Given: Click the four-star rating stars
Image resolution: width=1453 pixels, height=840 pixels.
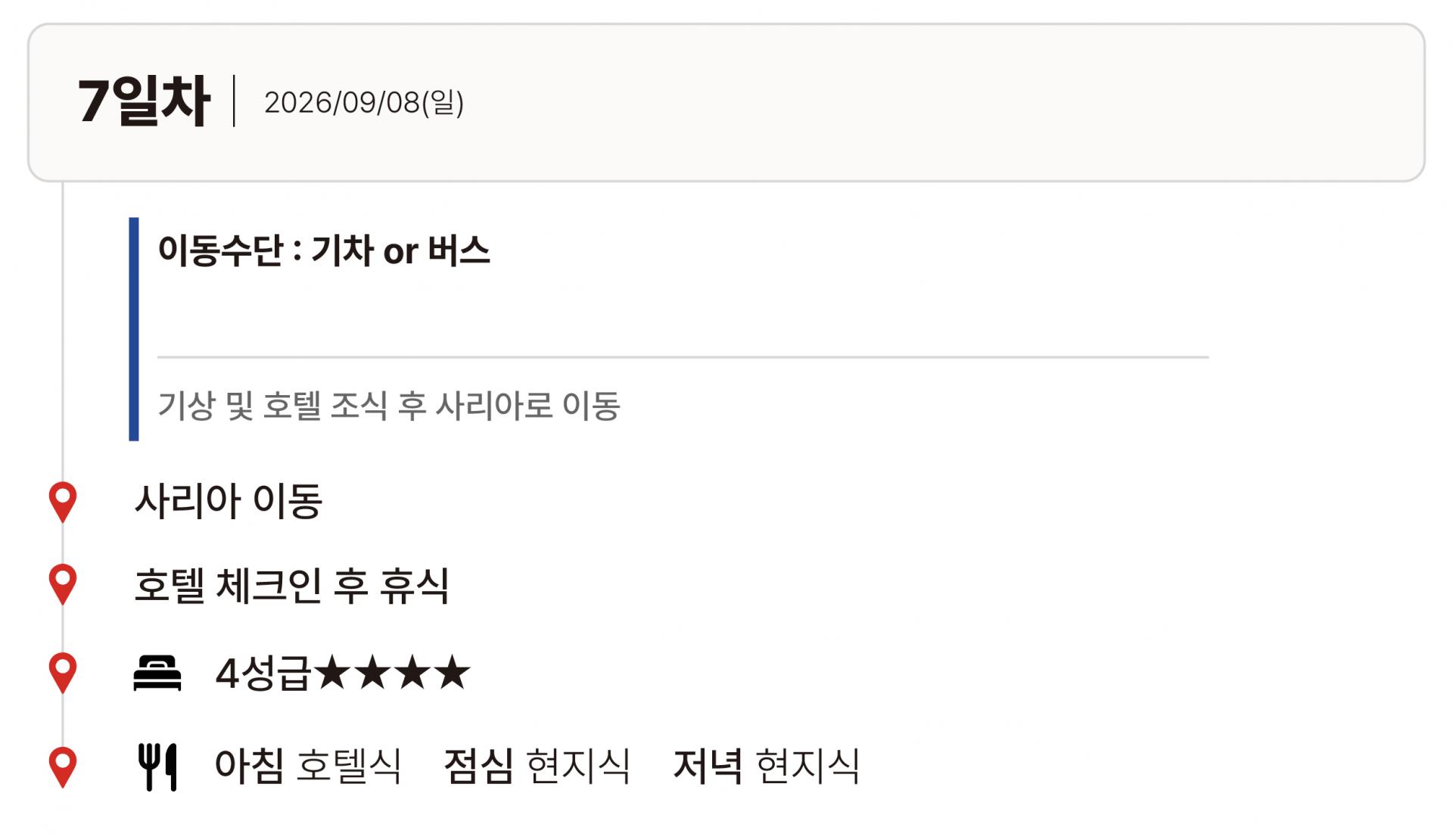Looking at the screenshot, I should point(392,672).
